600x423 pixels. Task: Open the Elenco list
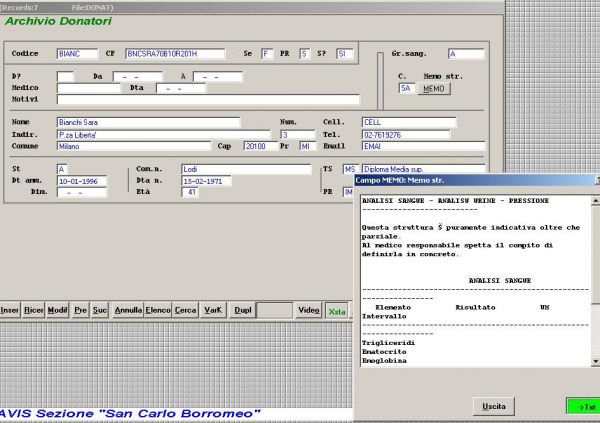coord(158,310)
